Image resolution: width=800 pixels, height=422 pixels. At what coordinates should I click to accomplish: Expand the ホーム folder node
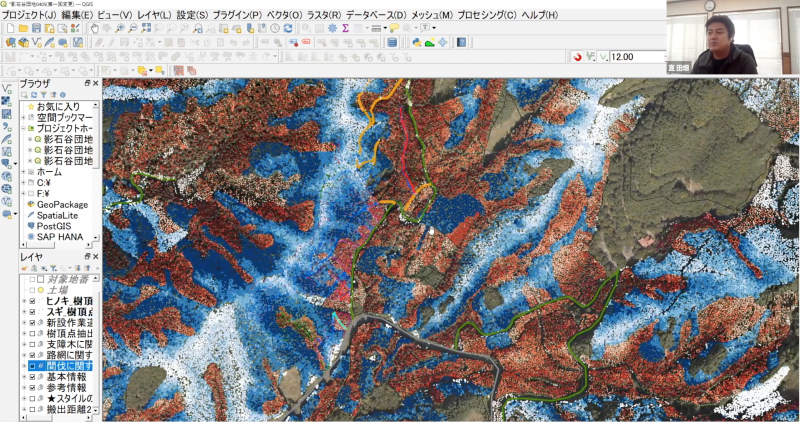coord(23,172)
